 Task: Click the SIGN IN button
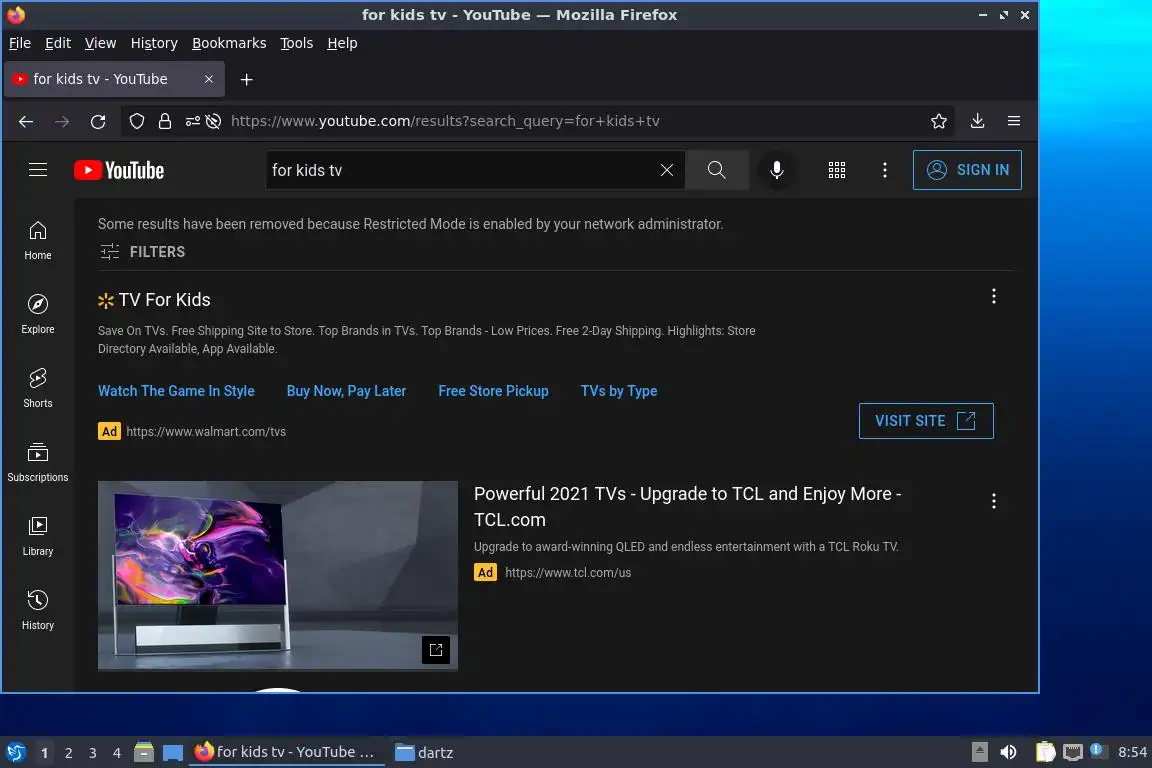click(967, 170)
